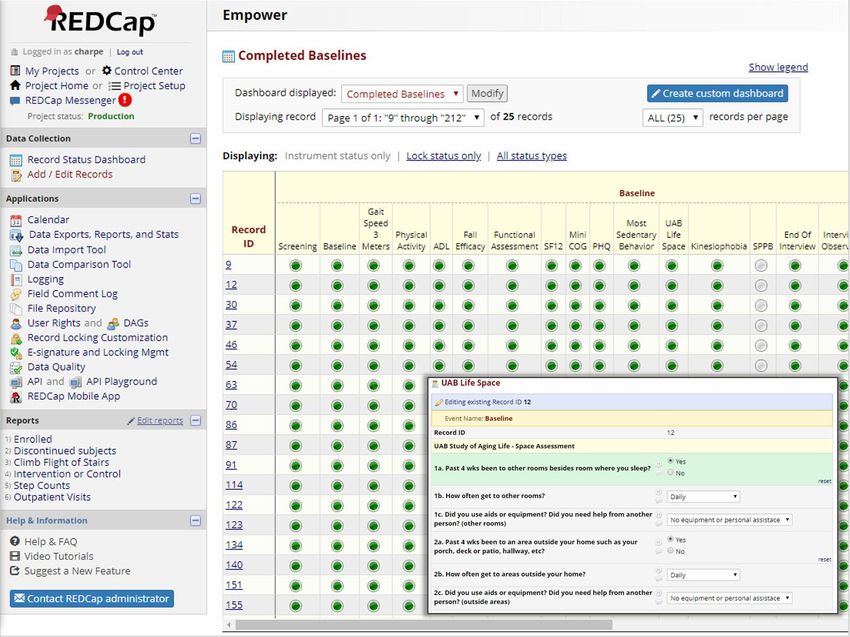Viewport: 850px width, 637px height.
Task: Click the Project Home house icon
Action: point(15,86)
